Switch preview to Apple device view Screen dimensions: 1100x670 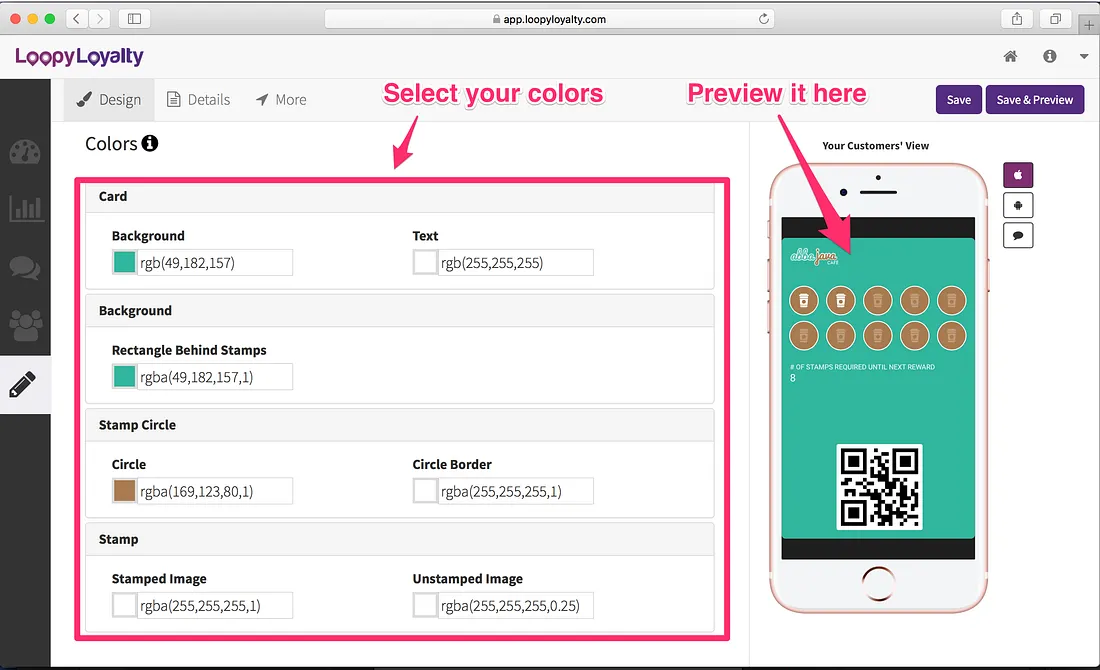pyautogui.click(x=1018, y=175)
